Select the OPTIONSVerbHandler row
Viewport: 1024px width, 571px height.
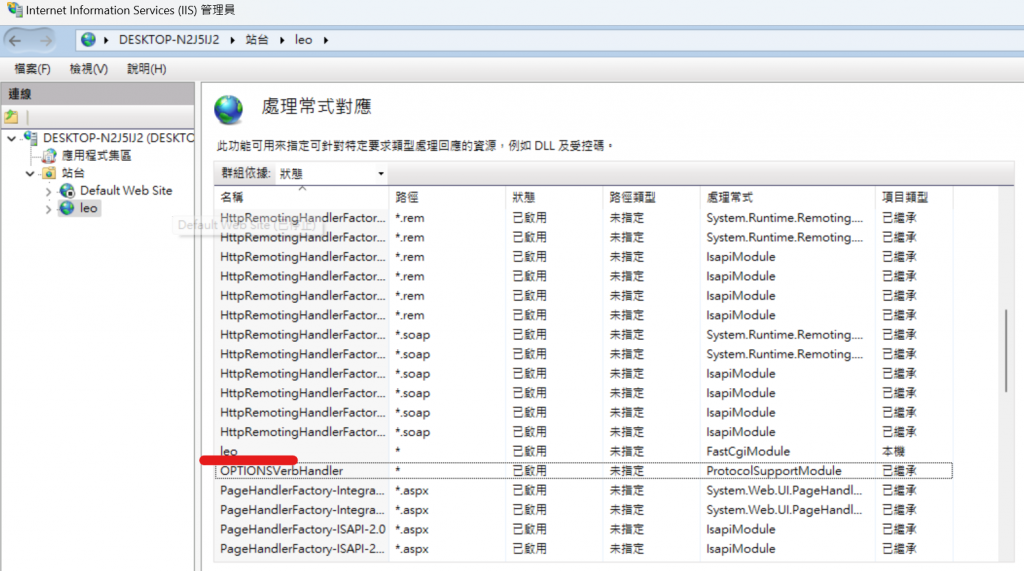(583, 471)
